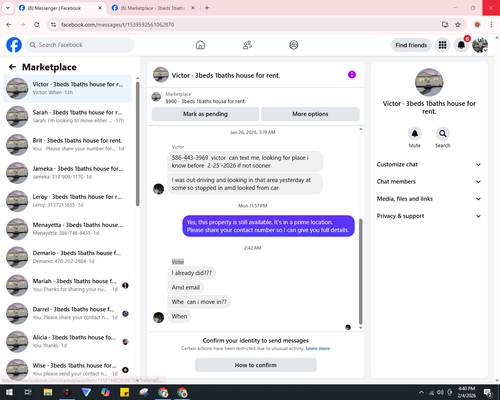Focus the Search Facebook field
Viewport: 500px width, 400px height.
coord(80,45)
